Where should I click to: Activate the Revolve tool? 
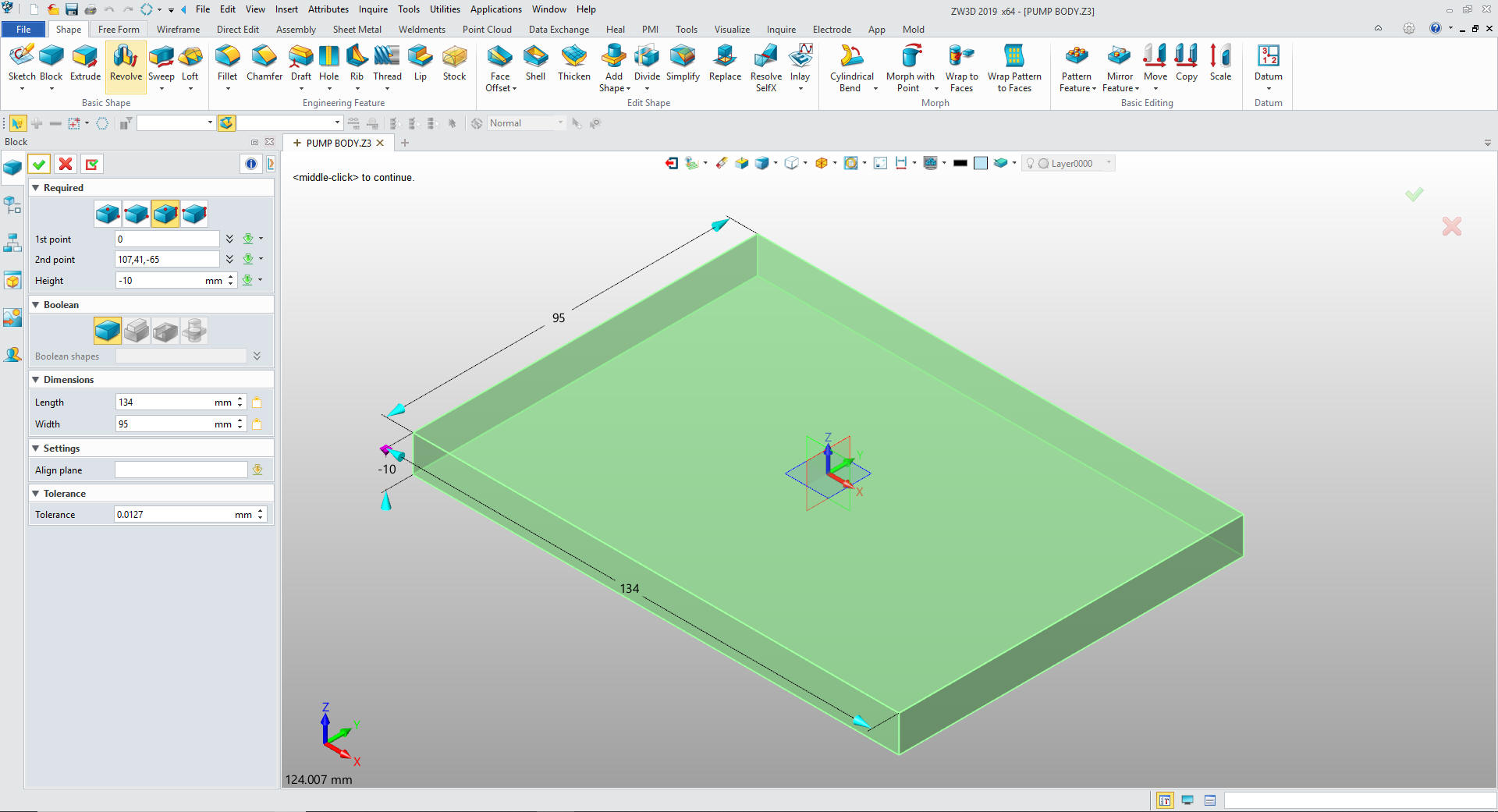point(126,66)
